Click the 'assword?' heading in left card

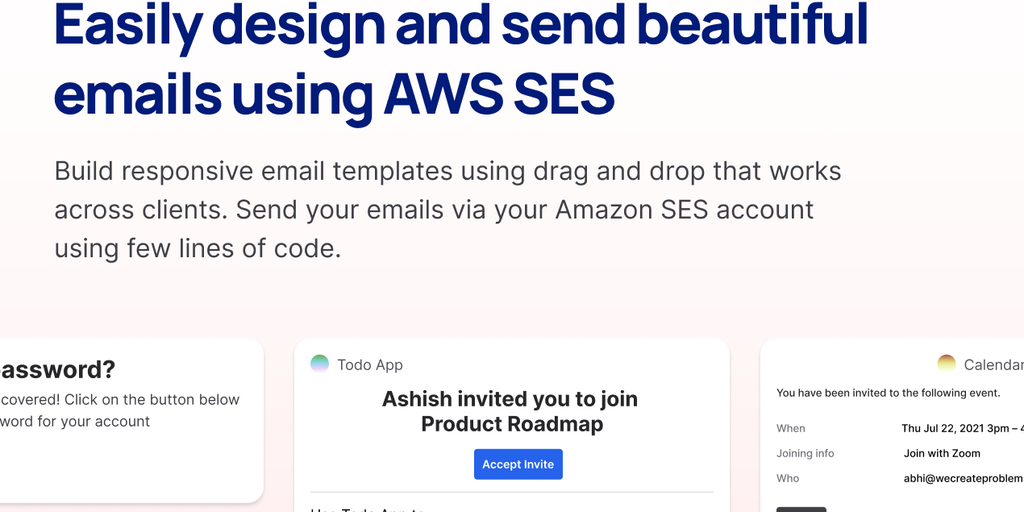point(58,369)
